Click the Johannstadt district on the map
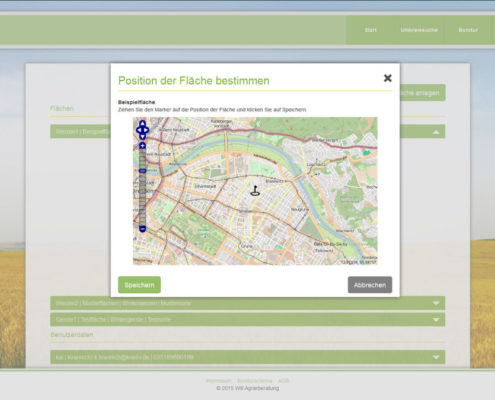This screenshot has height=400, width=495. 205,186
